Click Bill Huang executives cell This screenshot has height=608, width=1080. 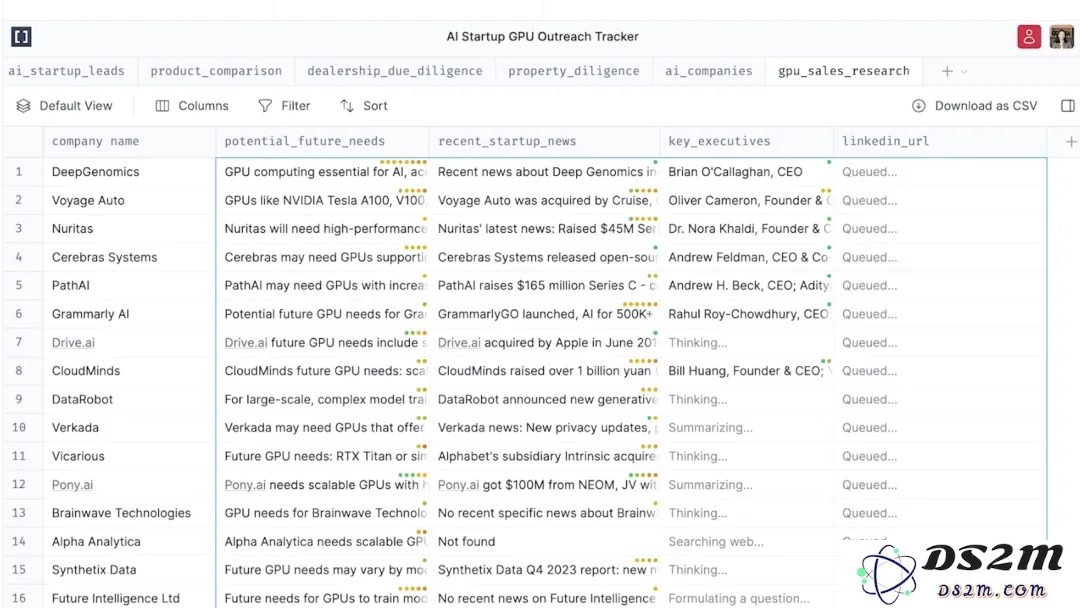tap(747, 370)
